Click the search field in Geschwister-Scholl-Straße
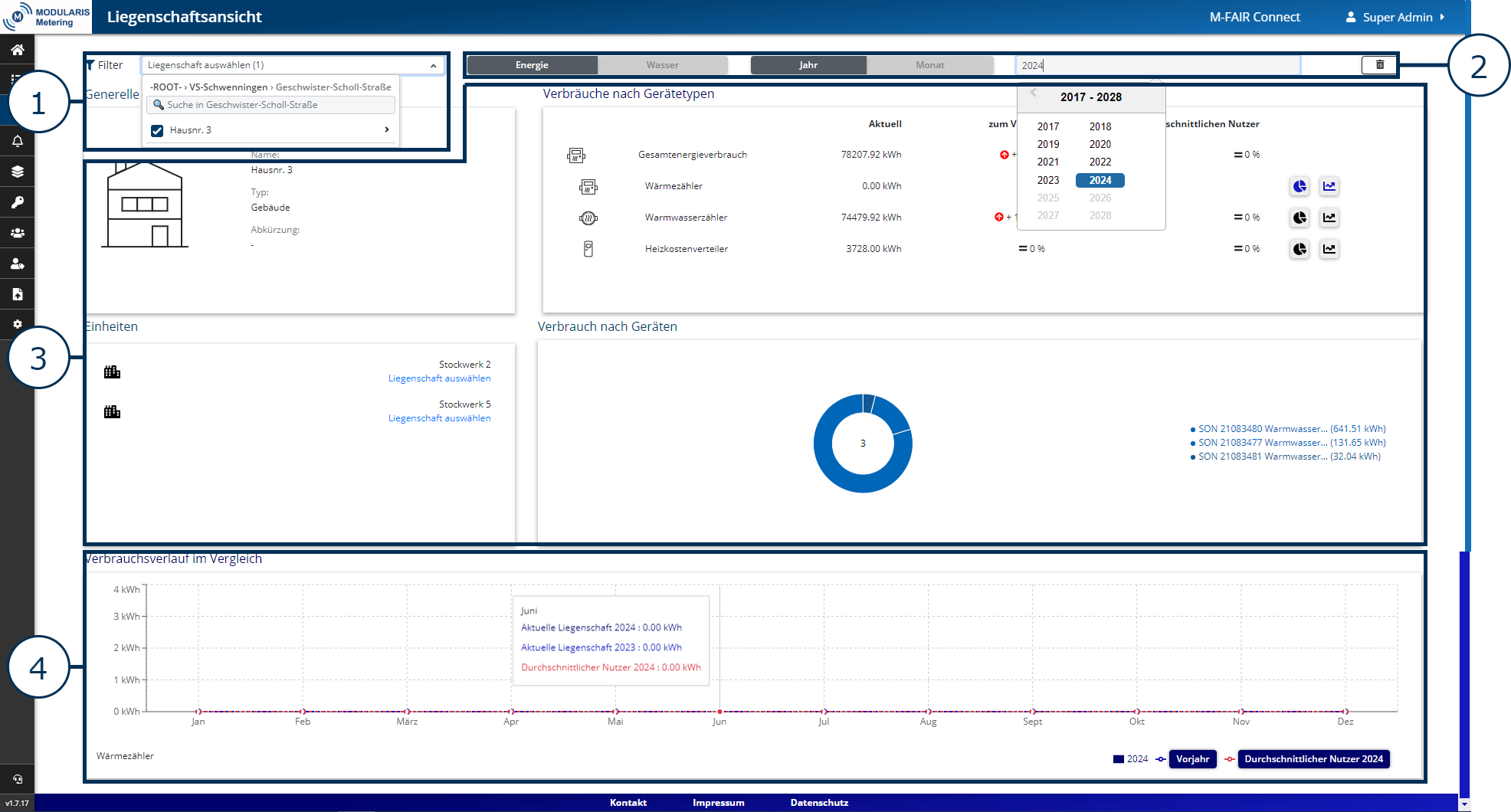 click(x=271, y=105)
